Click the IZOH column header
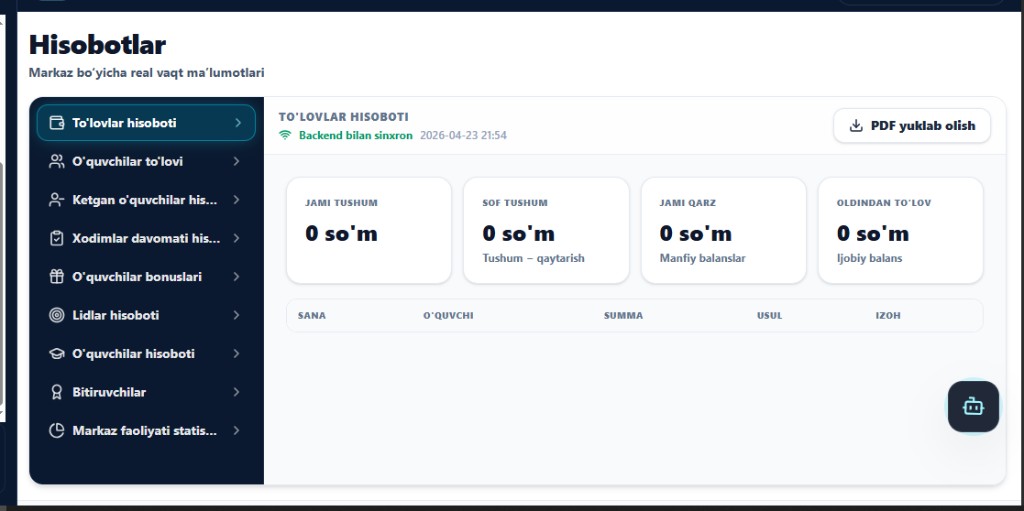Screen dimensions: 1024x511 tap(888, 316)
